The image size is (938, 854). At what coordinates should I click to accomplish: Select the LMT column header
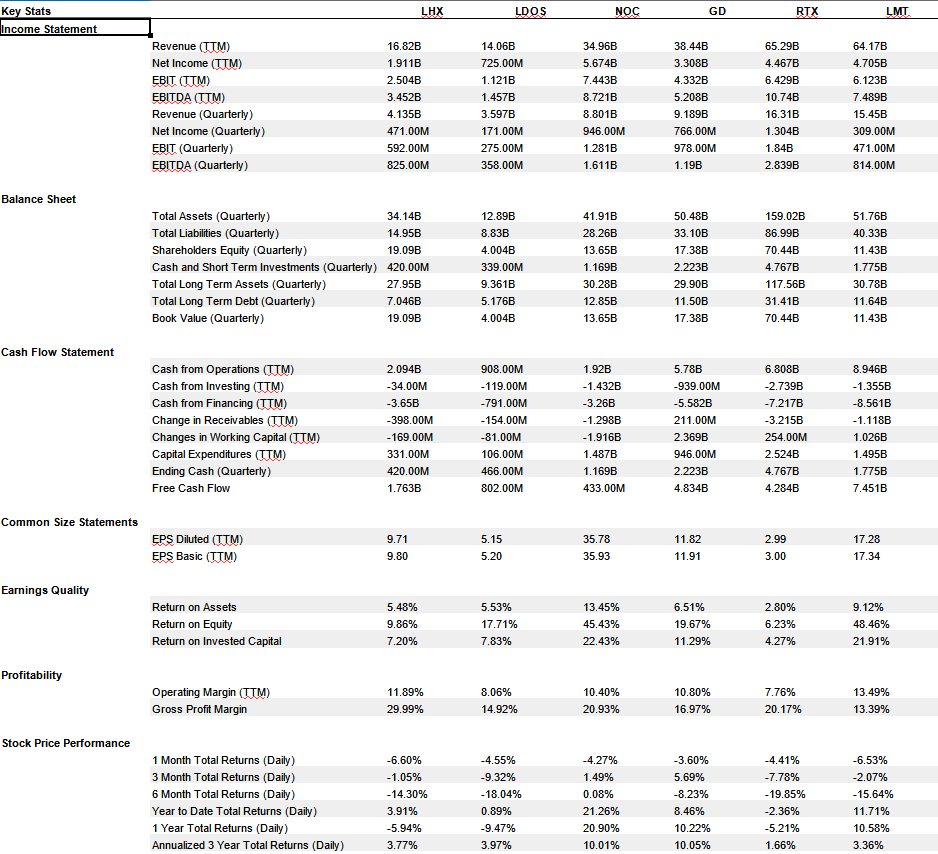pyautogui.click(x=897, y=11)
